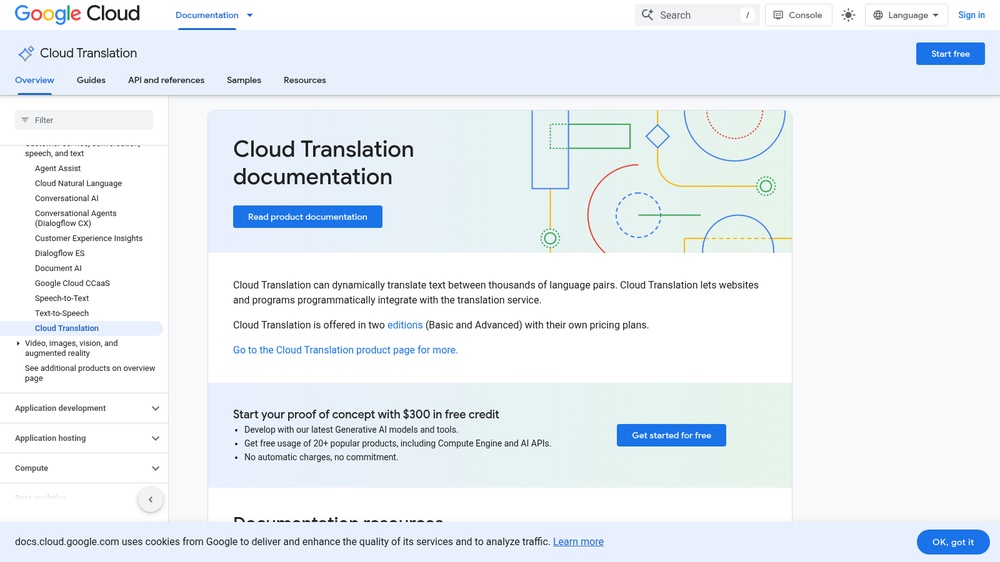Select Cloud Translation in sidebar
Screen dimensions: 1000x562
66,329
